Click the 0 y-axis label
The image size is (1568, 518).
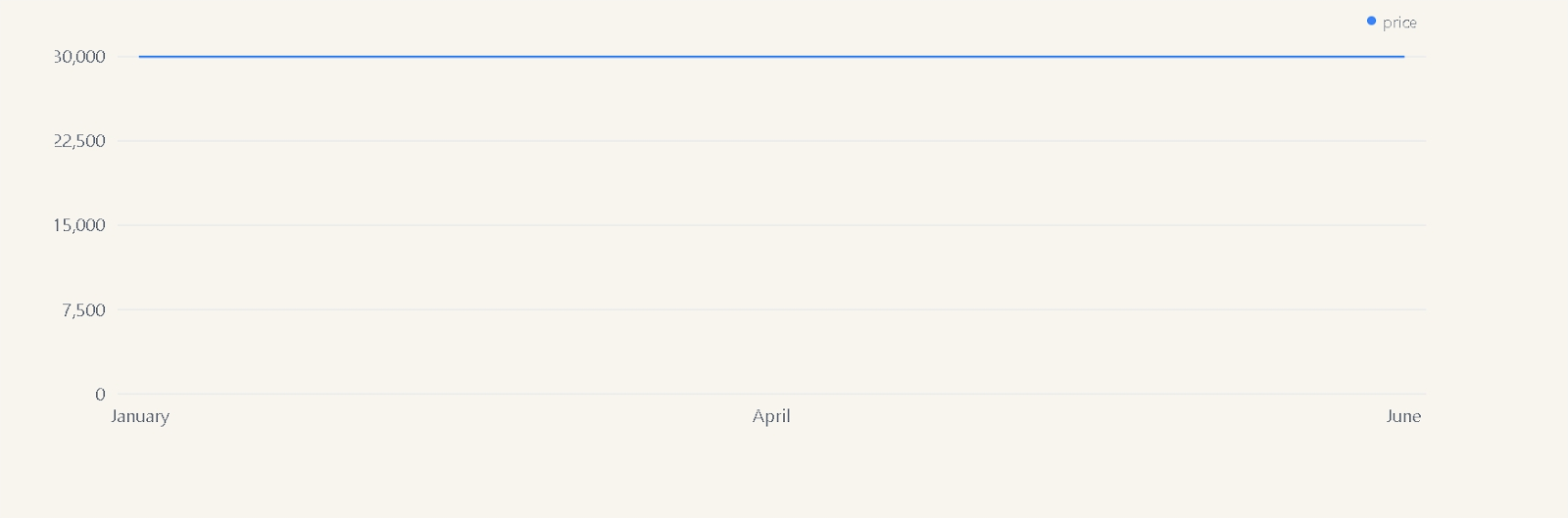coord(100,395)
